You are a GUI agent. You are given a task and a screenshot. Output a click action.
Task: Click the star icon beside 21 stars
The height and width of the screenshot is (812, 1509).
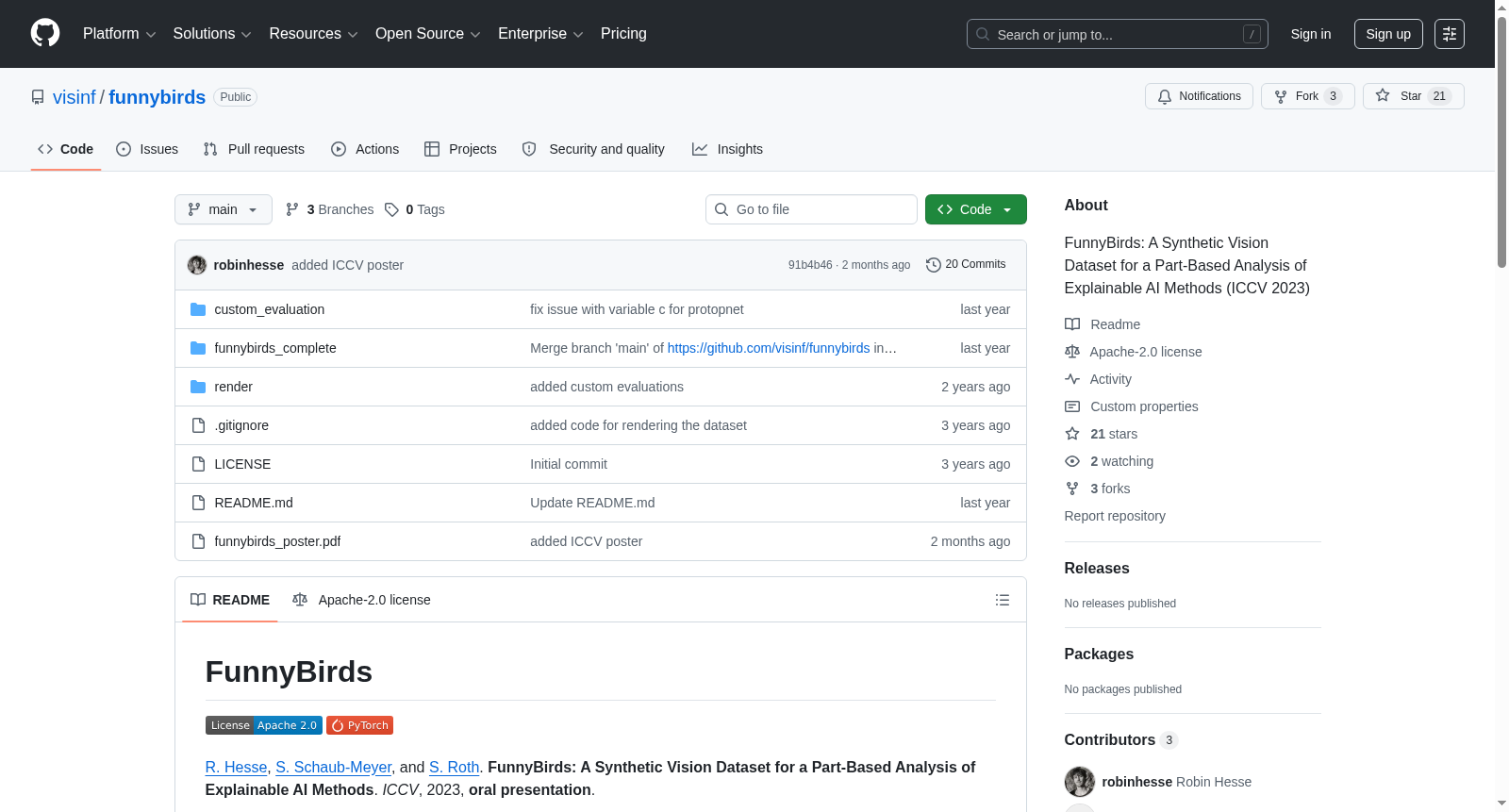(x=1072, y=434)
